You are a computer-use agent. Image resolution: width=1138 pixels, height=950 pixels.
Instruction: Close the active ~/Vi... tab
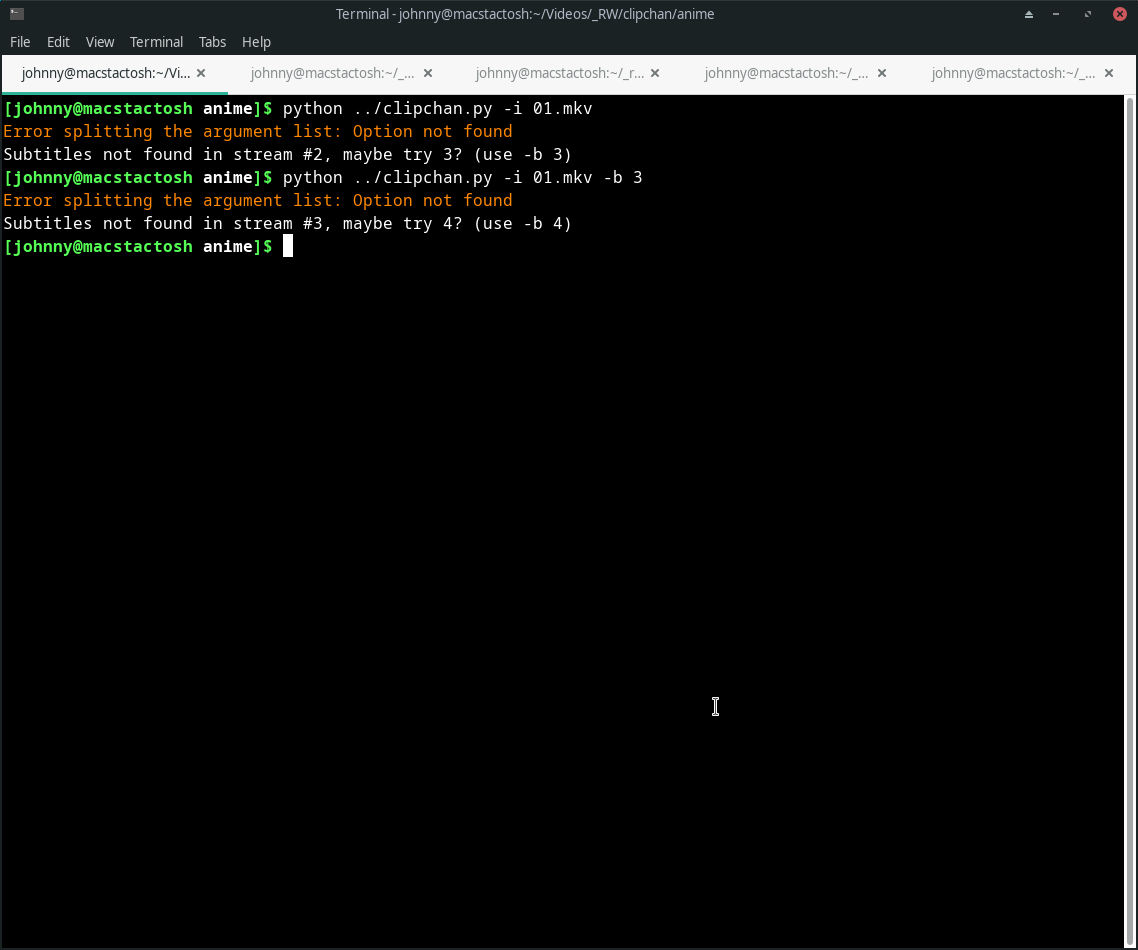click(201, 73)
